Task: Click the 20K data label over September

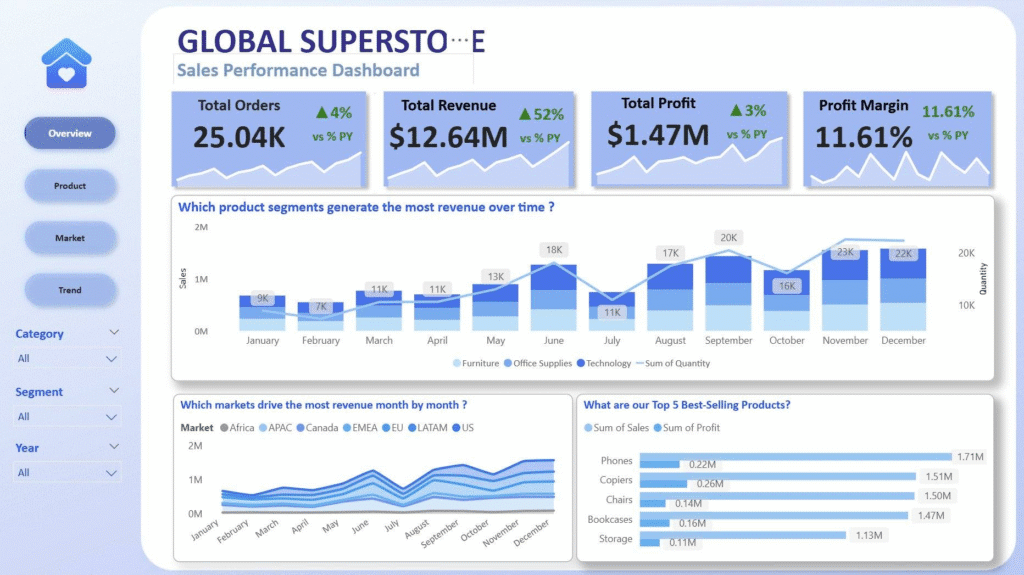Action: point(729,238)
